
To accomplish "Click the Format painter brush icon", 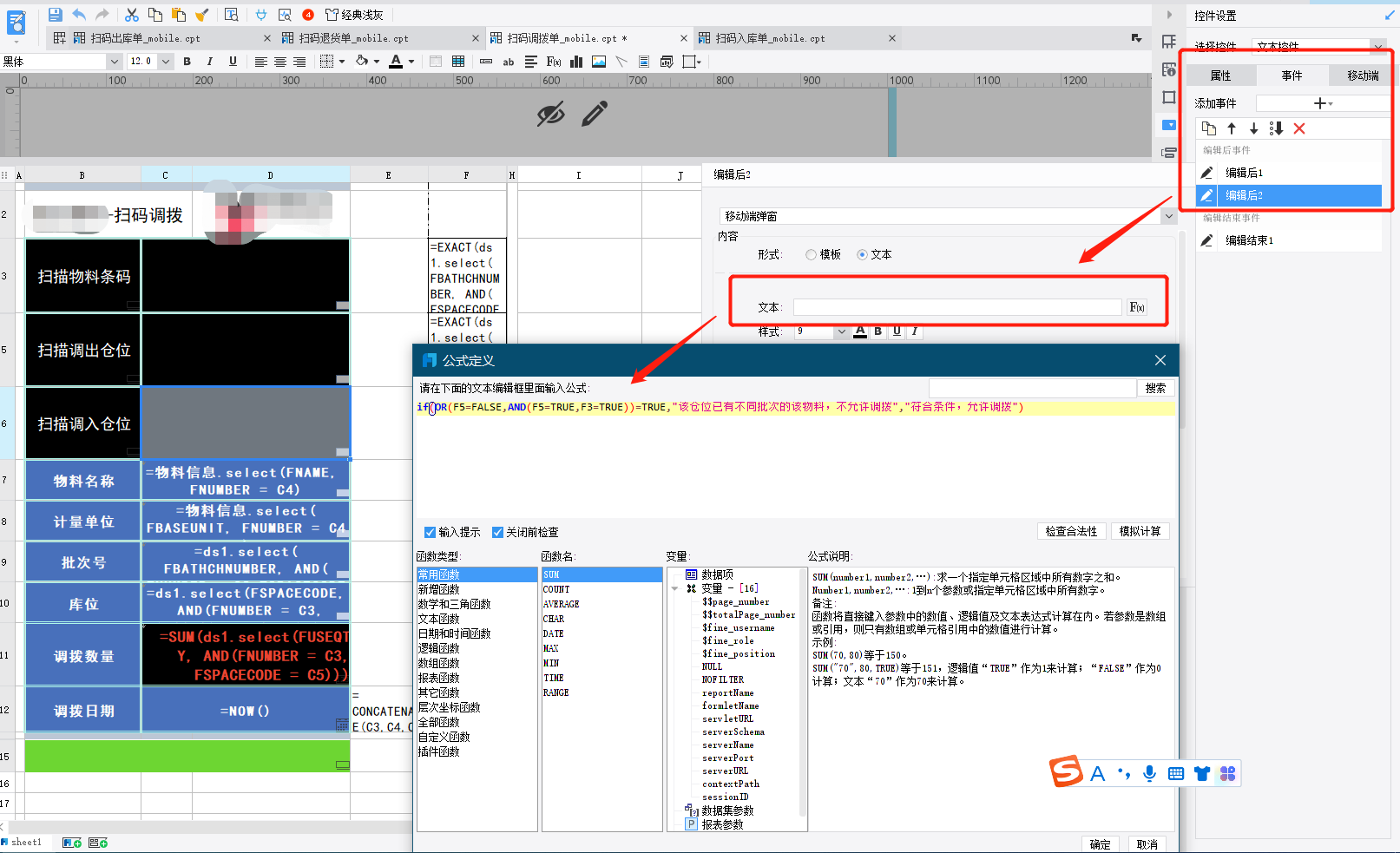I will (x=201, y=15).
